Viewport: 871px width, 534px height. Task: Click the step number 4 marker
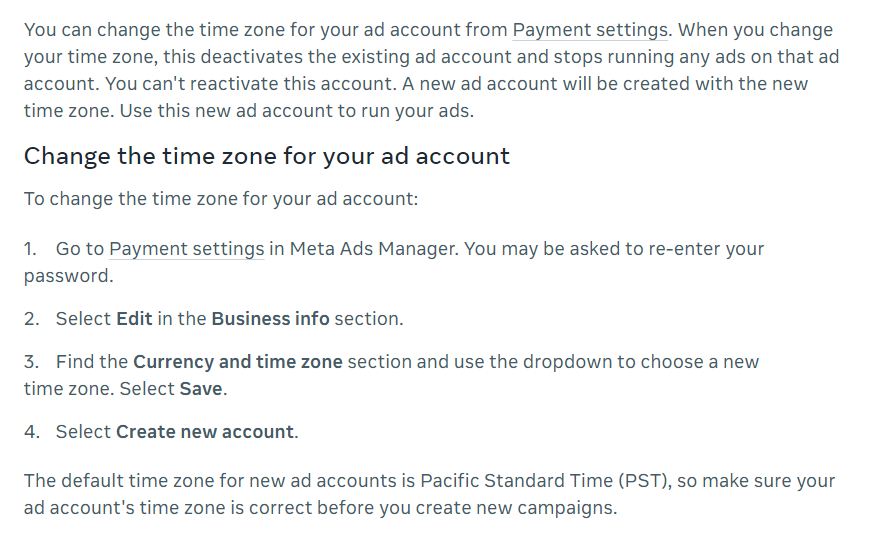32,432
